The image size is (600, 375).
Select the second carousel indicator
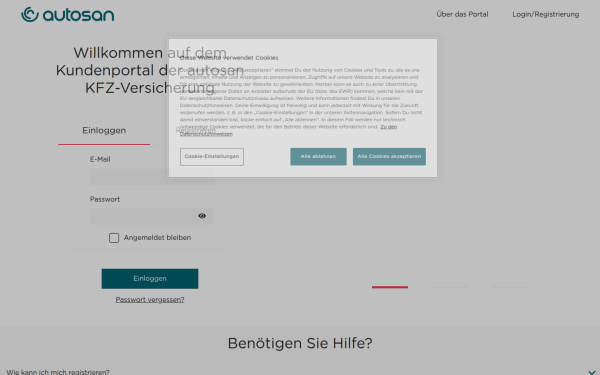pos(450,287)
